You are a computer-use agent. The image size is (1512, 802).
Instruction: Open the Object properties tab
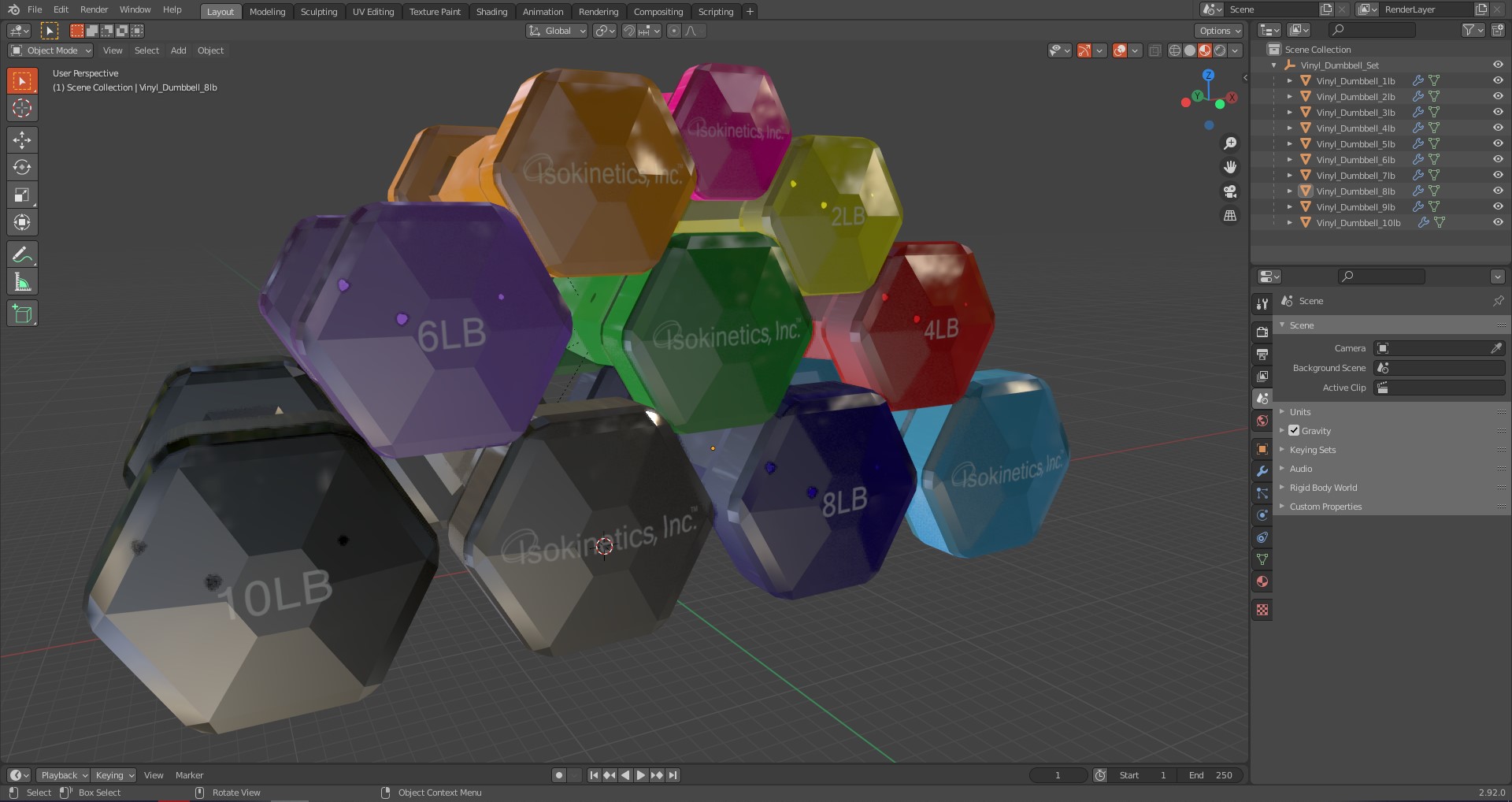tap(1262, 448)
